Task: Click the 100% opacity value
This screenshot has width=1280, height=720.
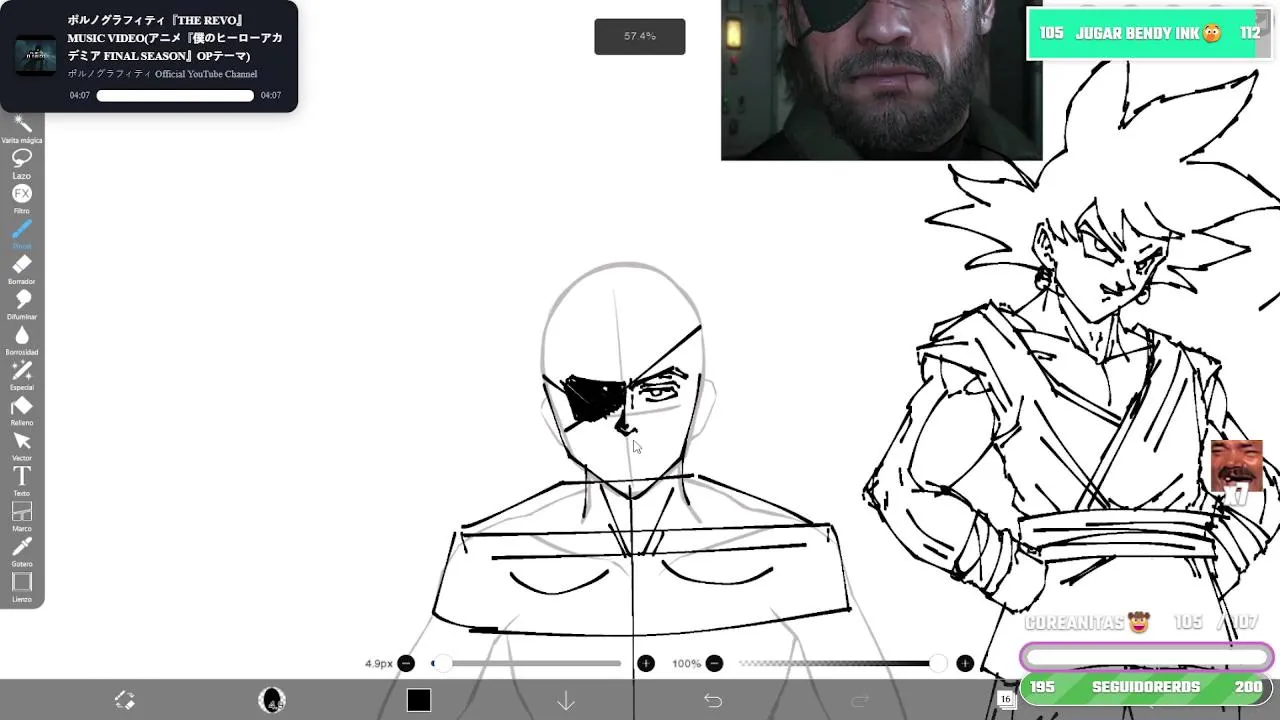Action: (686, 664)
